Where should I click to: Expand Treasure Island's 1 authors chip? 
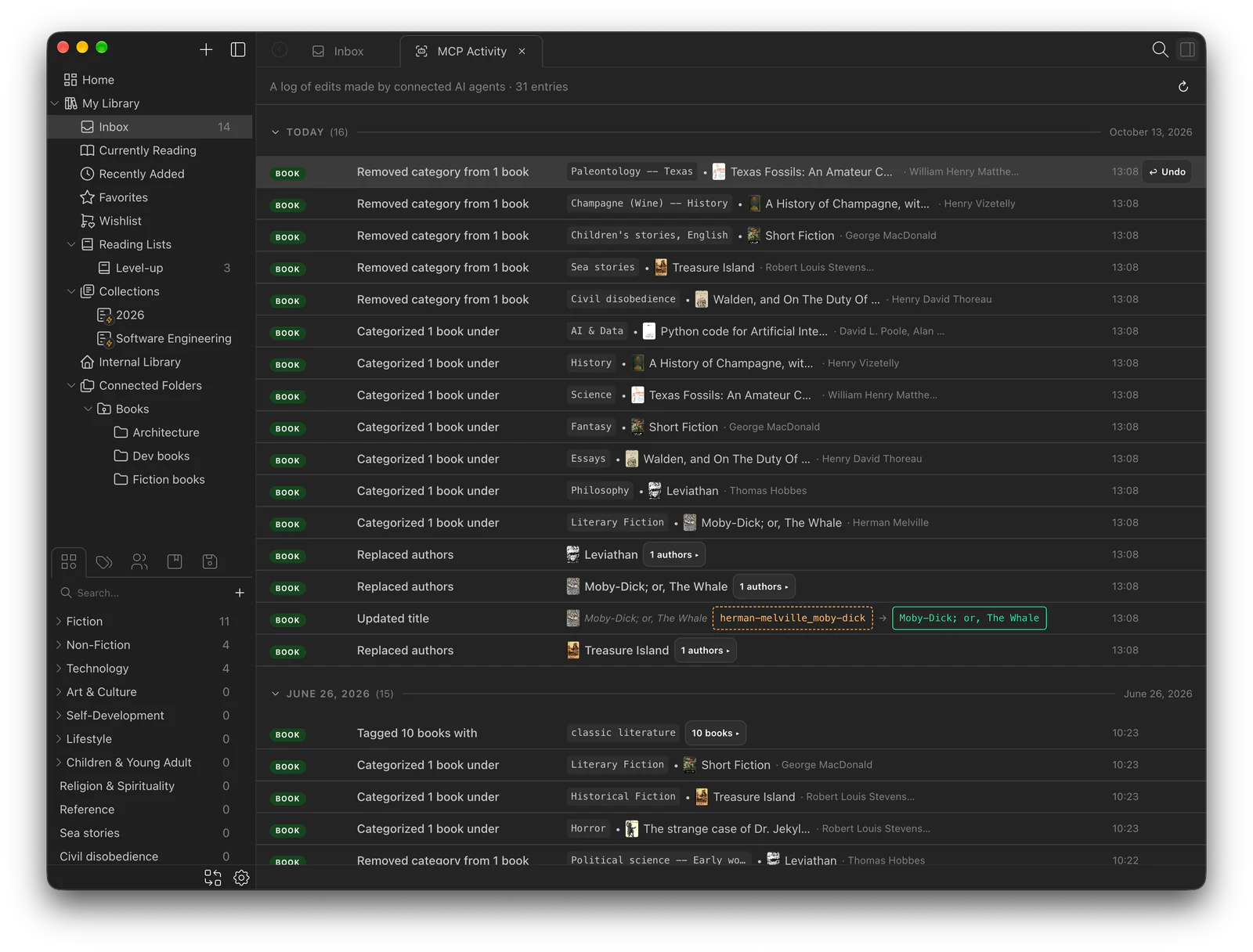tap(705, 650)
